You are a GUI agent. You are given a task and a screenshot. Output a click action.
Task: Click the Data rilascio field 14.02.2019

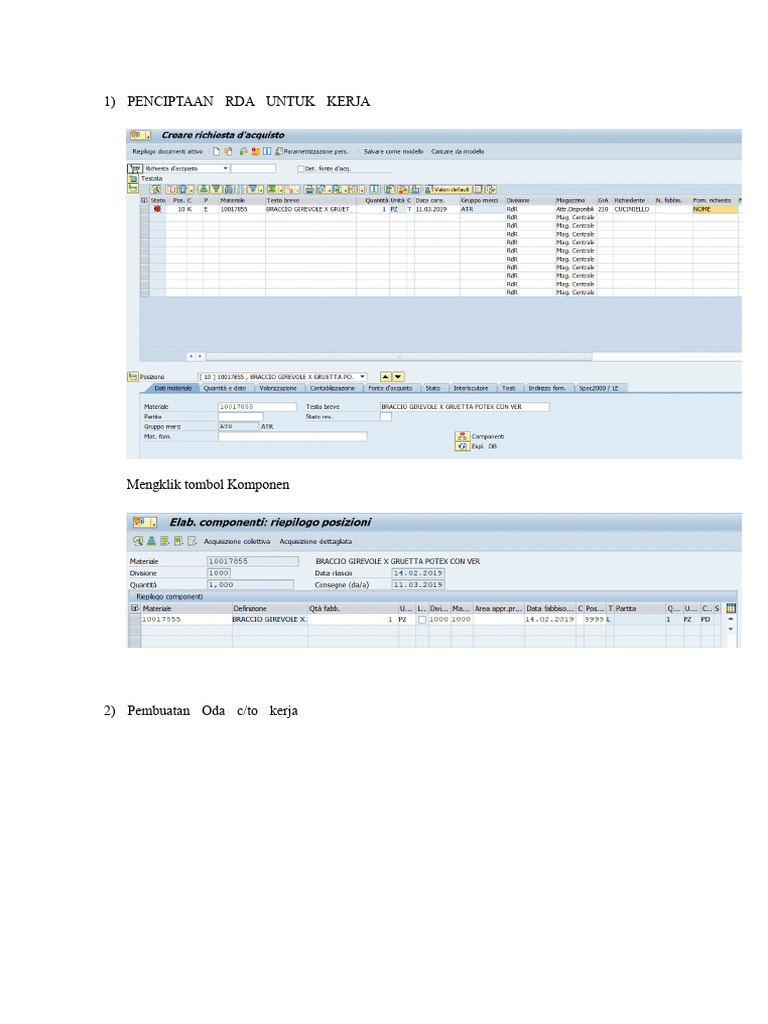tap(418, 573)
